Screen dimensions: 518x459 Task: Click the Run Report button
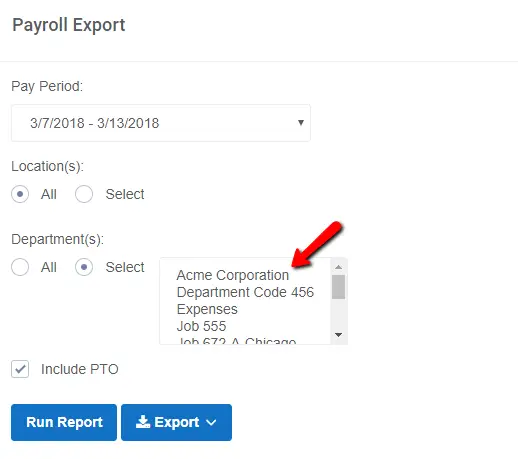coord(64,422)
